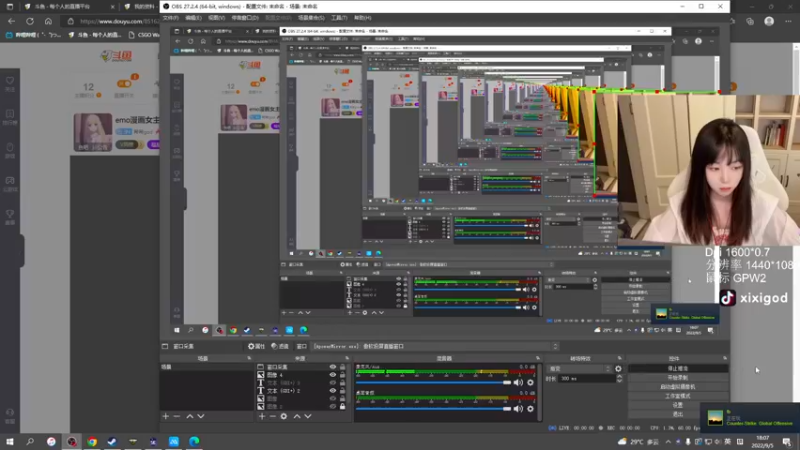The width and height of the screenshot is (800, 450).
Task: Click the transition duration 300 ms field
Action: (587, 379)
